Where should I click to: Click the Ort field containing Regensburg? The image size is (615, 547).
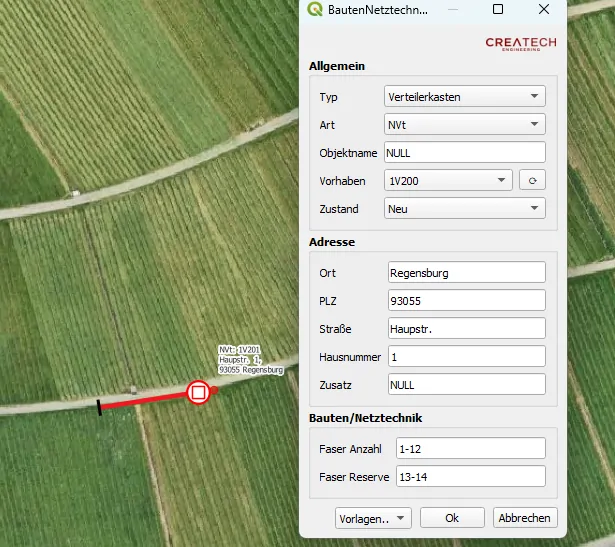coord(465,273)
